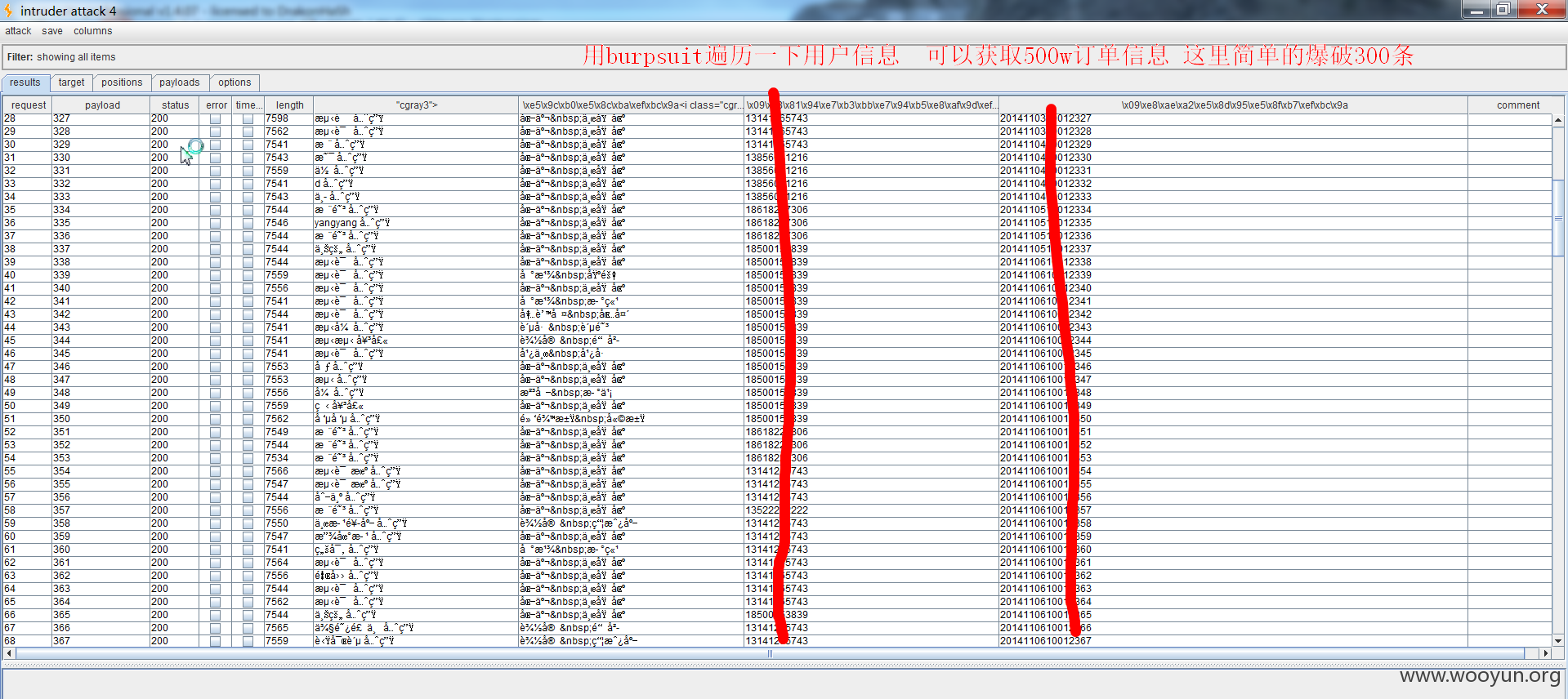Switch to the payloads tab
The height and width of the screenshot is (699, 1568).
coord(180,82)
